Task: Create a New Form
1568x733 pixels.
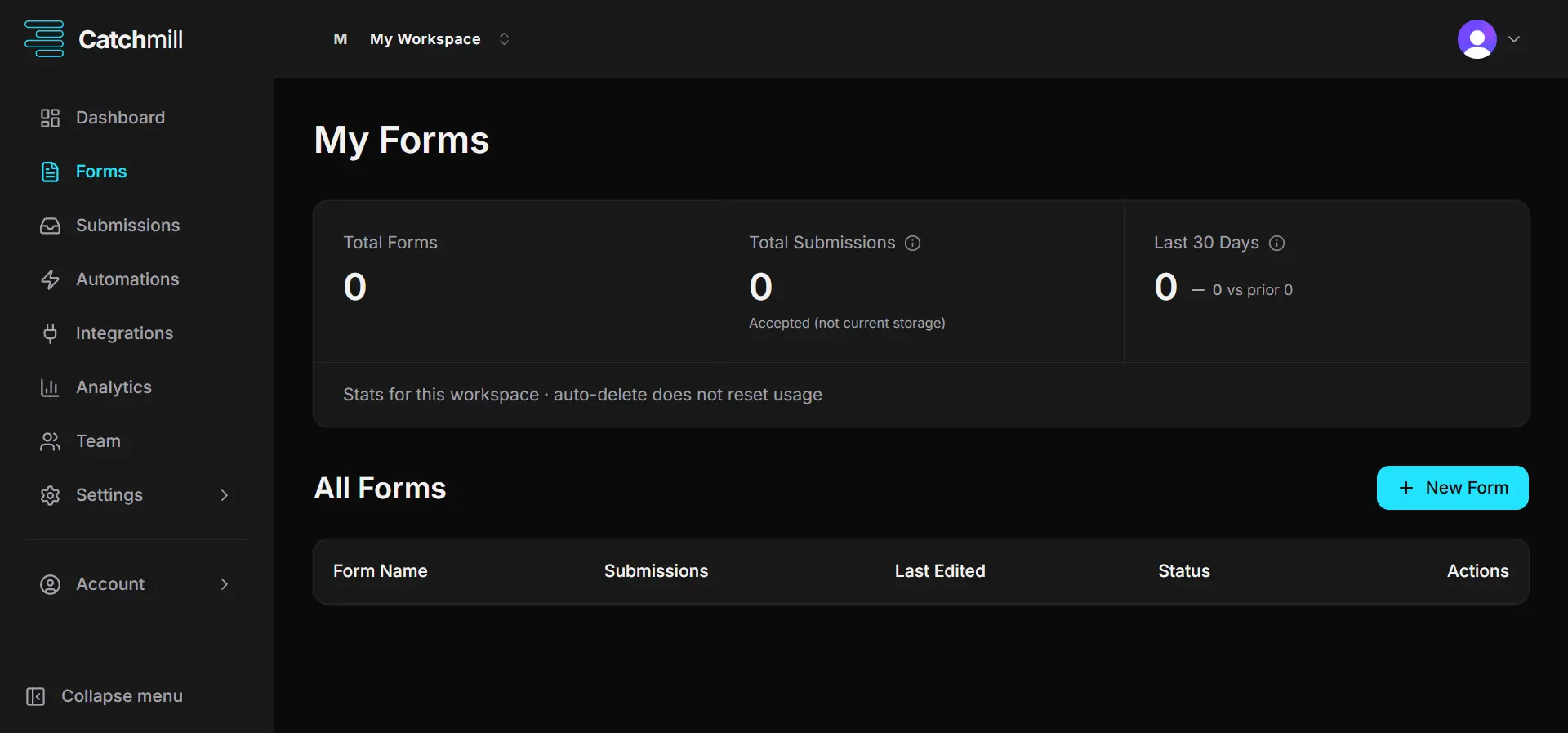Action: pos(1453,488)
